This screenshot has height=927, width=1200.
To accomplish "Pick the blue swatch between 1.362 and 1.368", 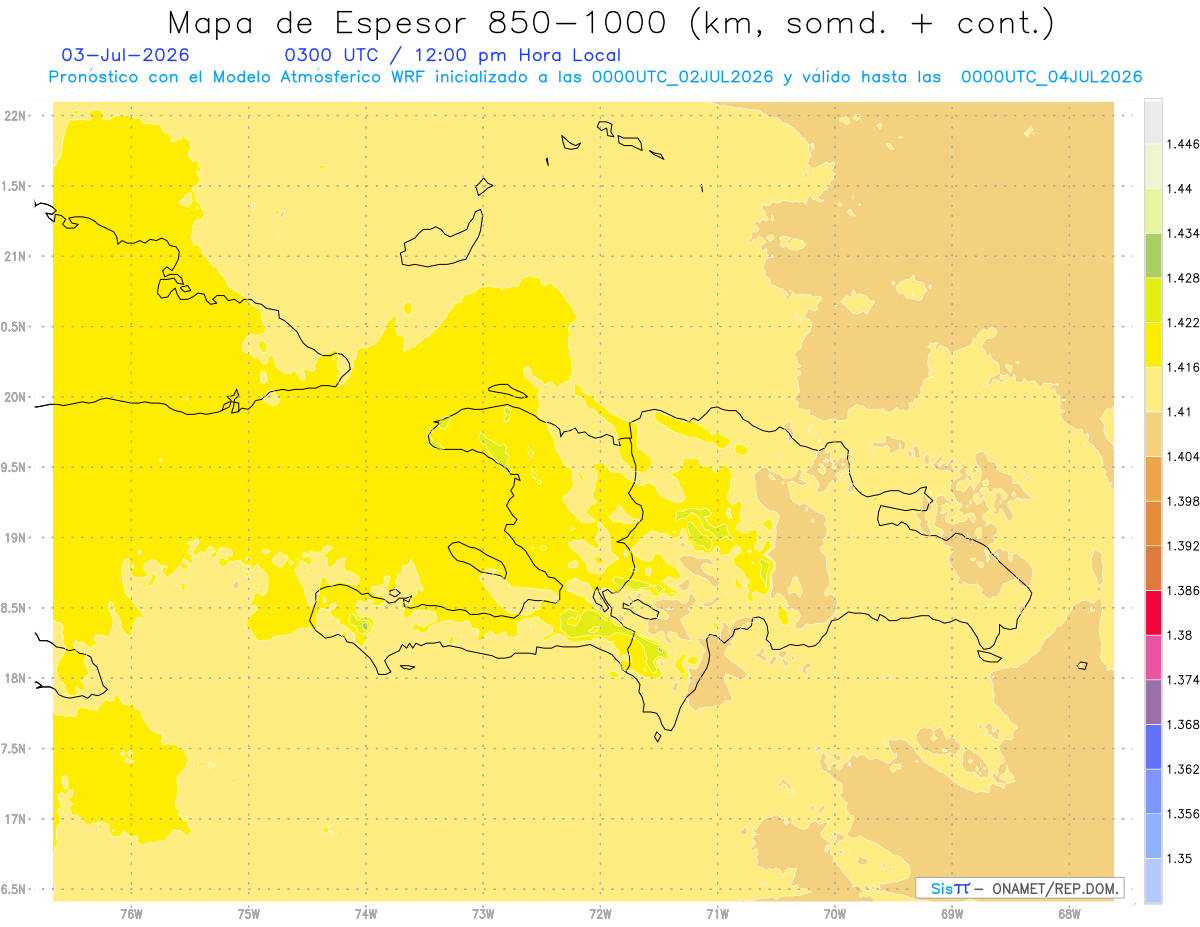I will [1153, 746].
